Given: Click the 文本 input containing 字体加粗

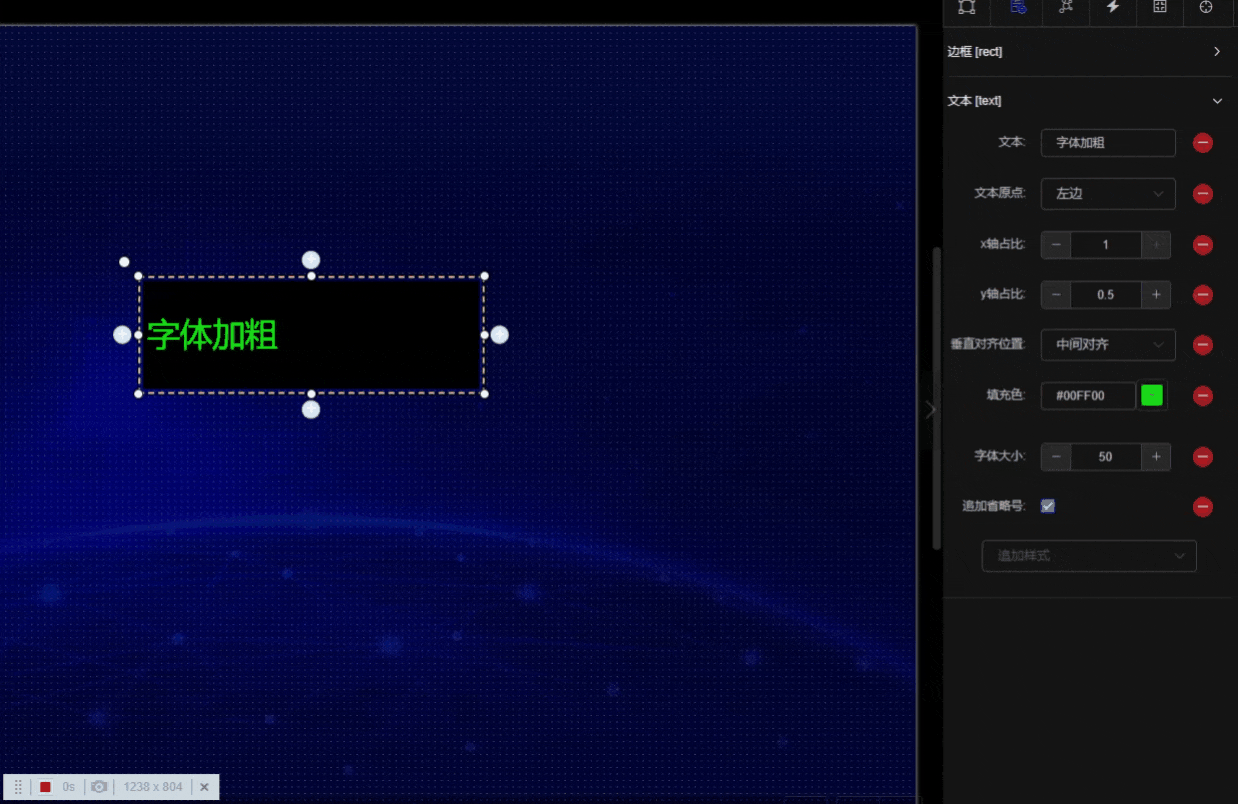Looking at the screenshot, I should coord(1108,143).
